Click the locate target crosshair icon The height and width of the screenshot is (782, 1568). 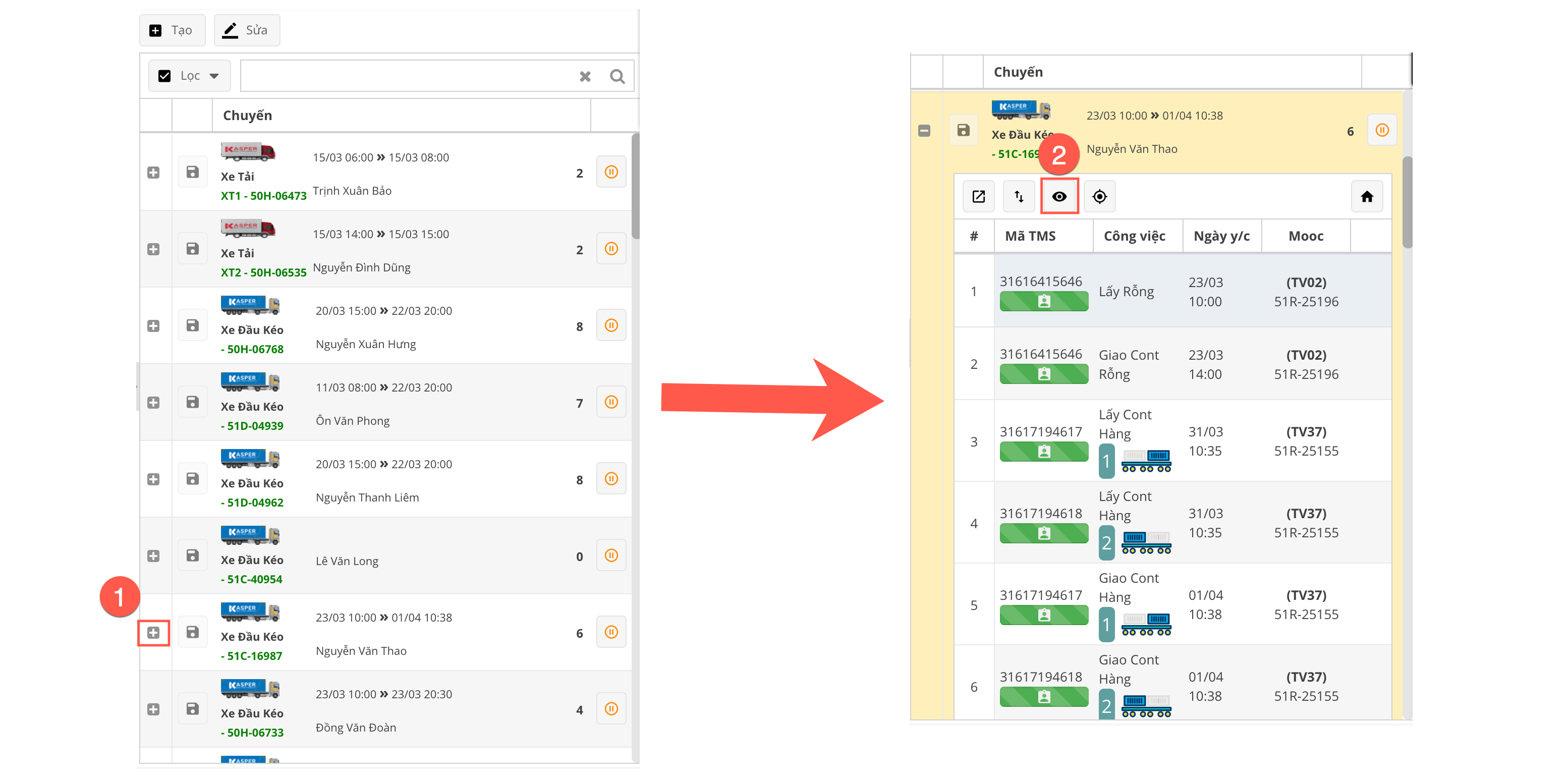pyautogui.click(x=1099, y=197)
